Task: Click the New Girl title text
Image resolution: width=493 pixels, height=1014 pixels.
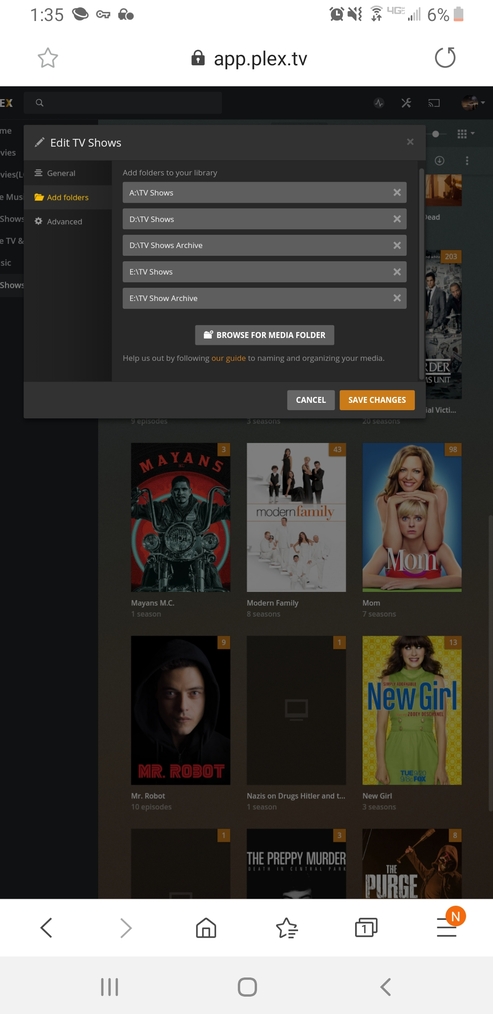Action: (377, 795)
